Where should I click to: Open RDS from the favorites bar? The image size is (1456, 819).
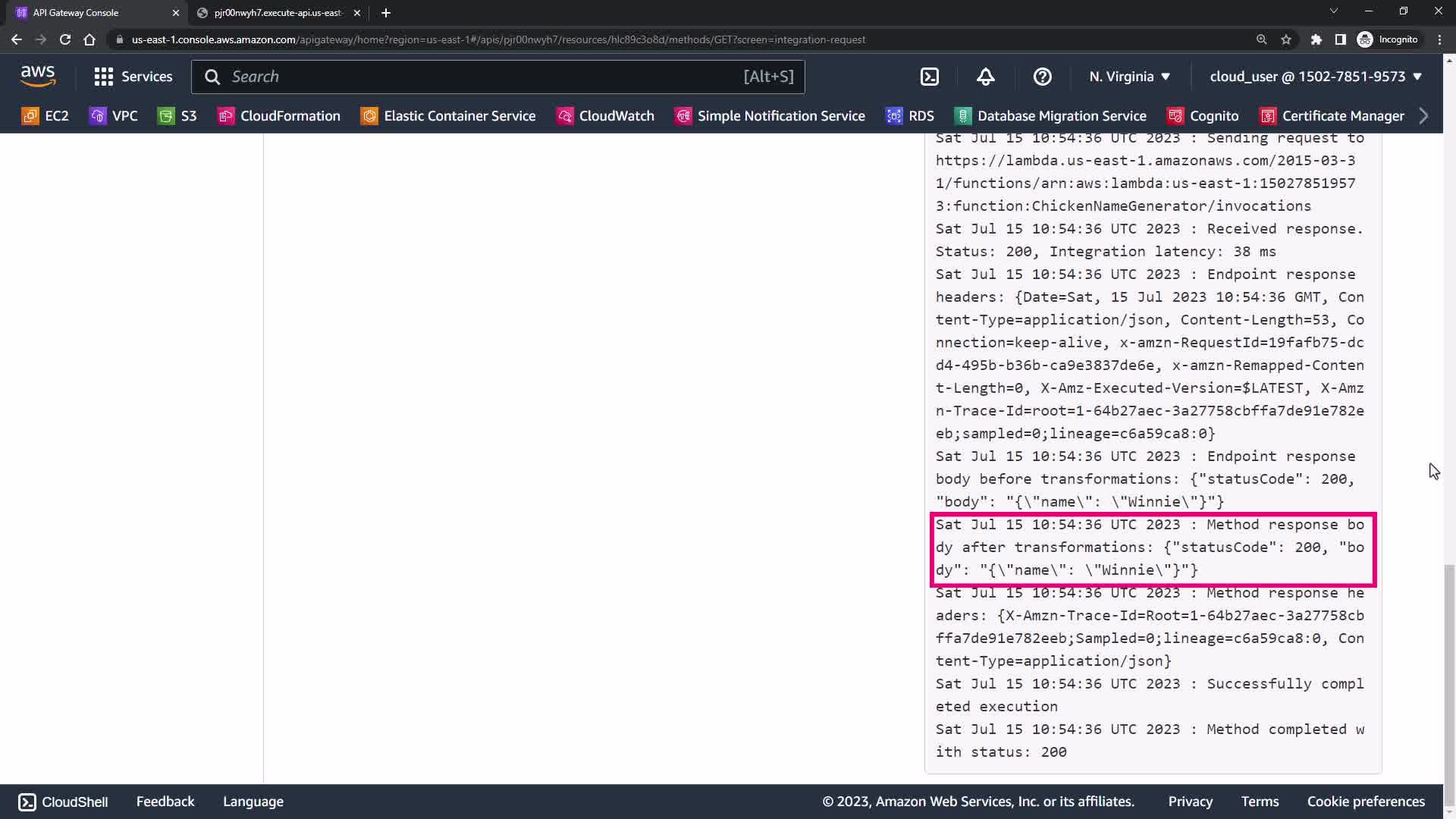tap(910, 116)
